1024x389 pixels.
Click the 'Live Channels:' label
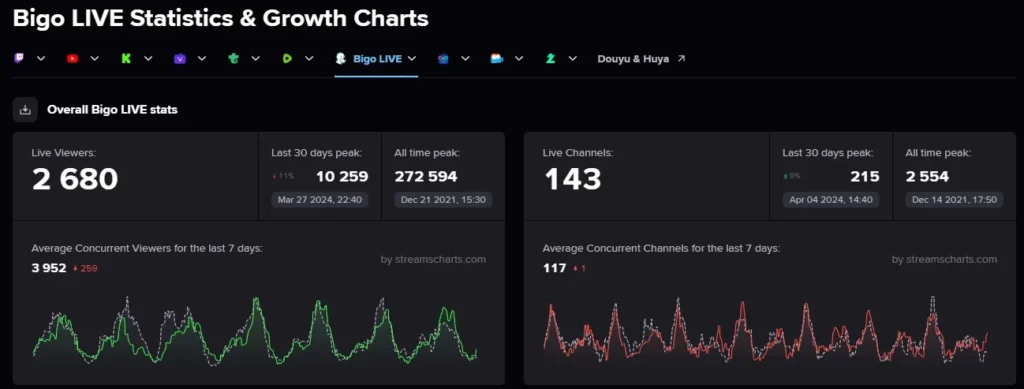click(x=578, y=153)
